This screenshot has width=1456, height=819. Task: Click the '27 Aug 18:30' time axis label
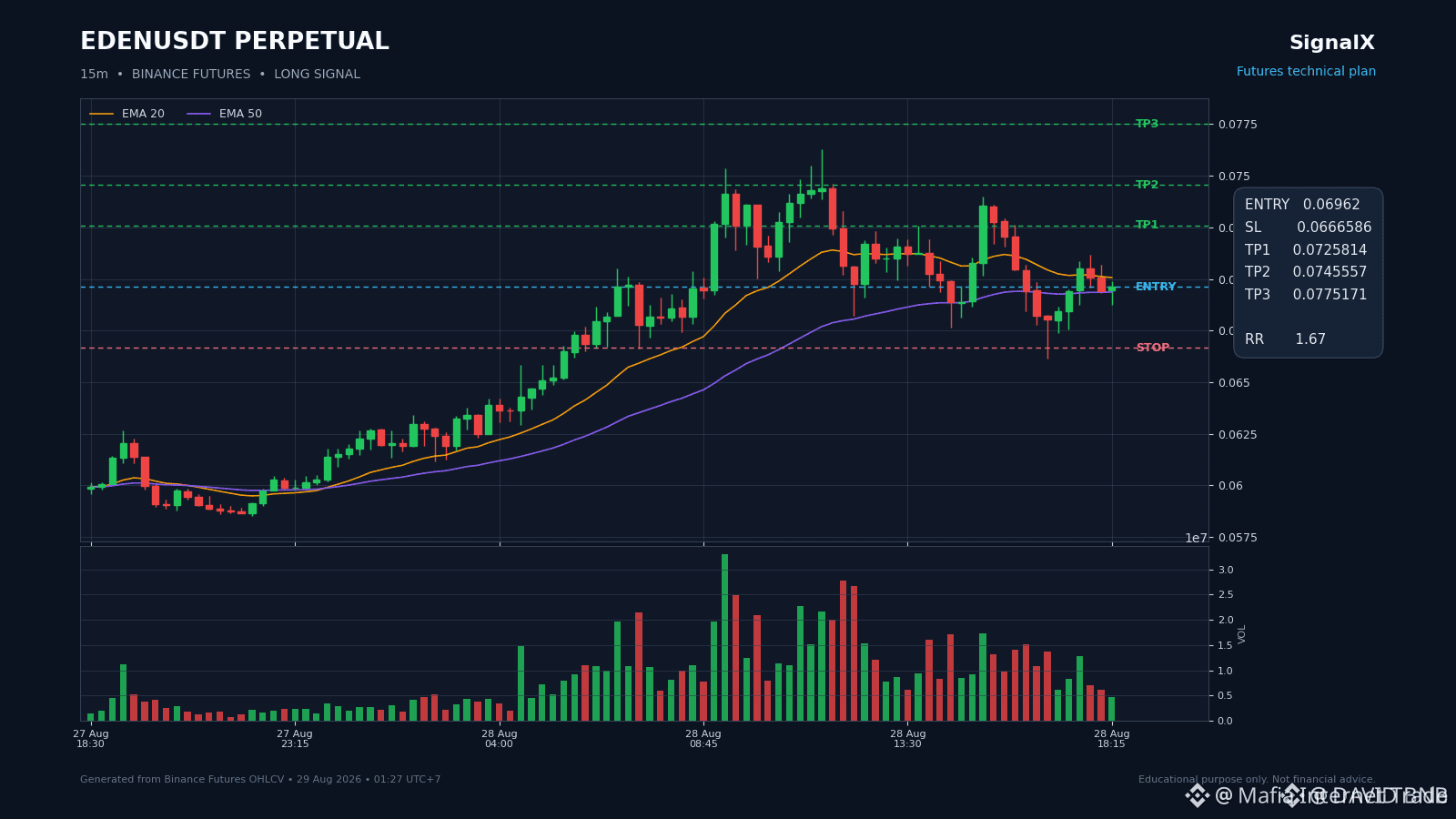click(x=91, y=739)
